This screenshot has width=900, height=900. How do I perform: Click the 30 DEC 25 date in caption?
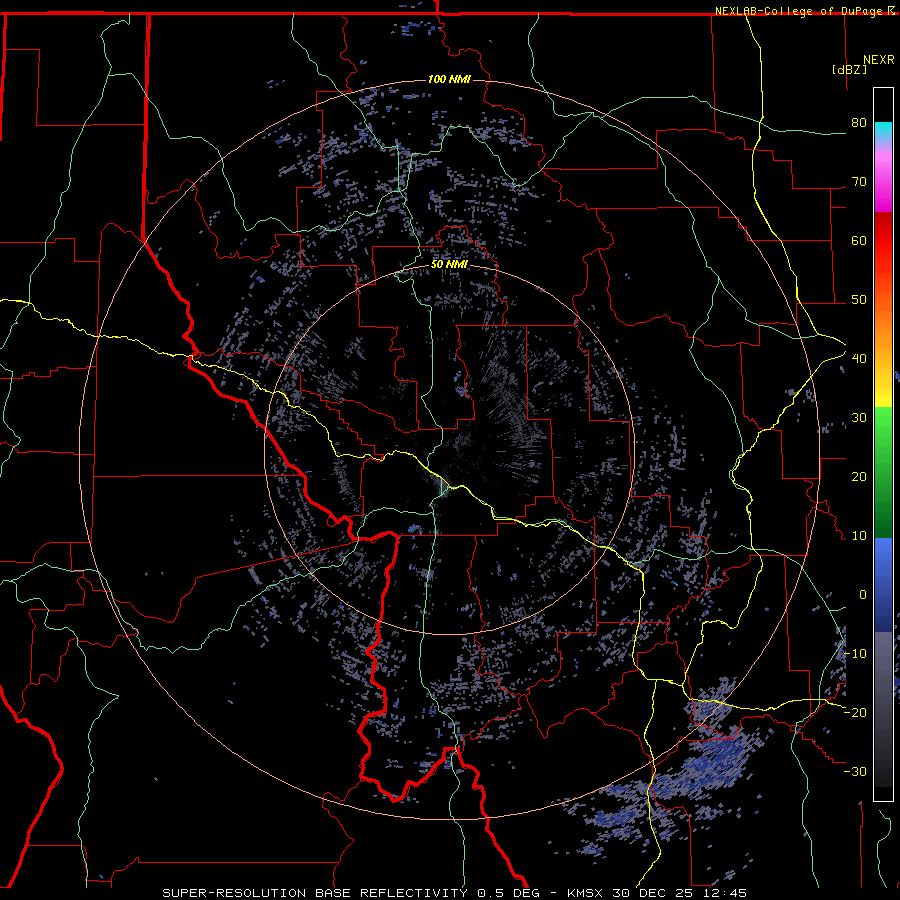click(654, 893)
